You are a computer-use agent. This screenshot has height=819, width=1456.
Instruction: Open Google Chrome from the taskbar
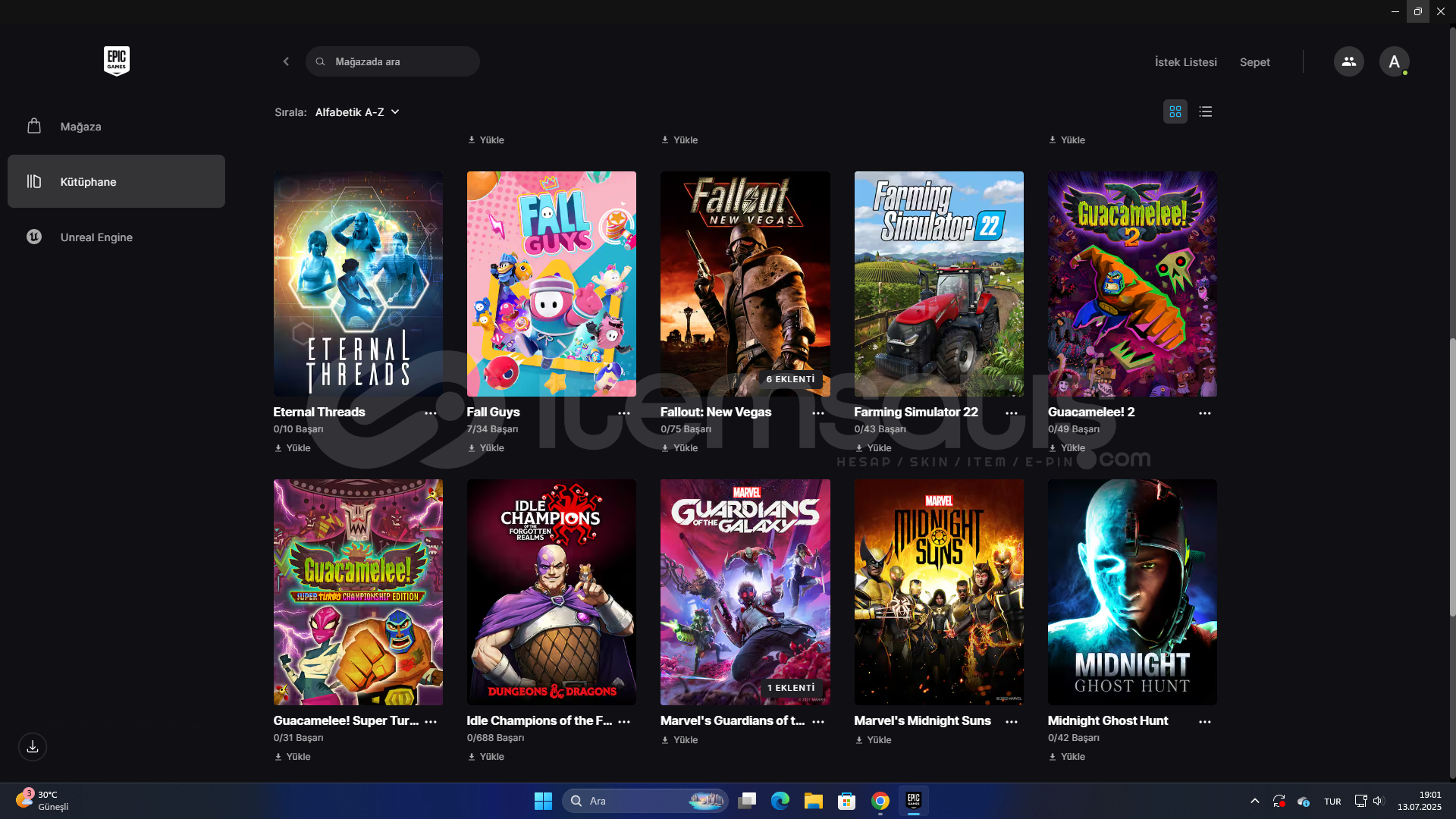[880, 801]
